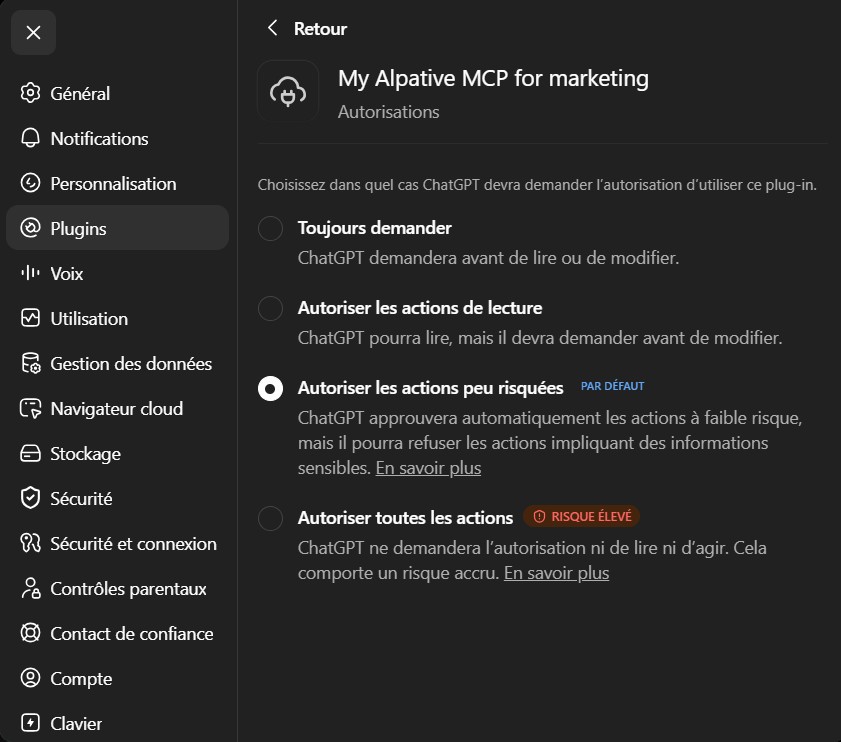Viewport: 841px width, 742px height.
Task: Click the Autoriser les actions peu risquées title
Action: tap(431, 388)
